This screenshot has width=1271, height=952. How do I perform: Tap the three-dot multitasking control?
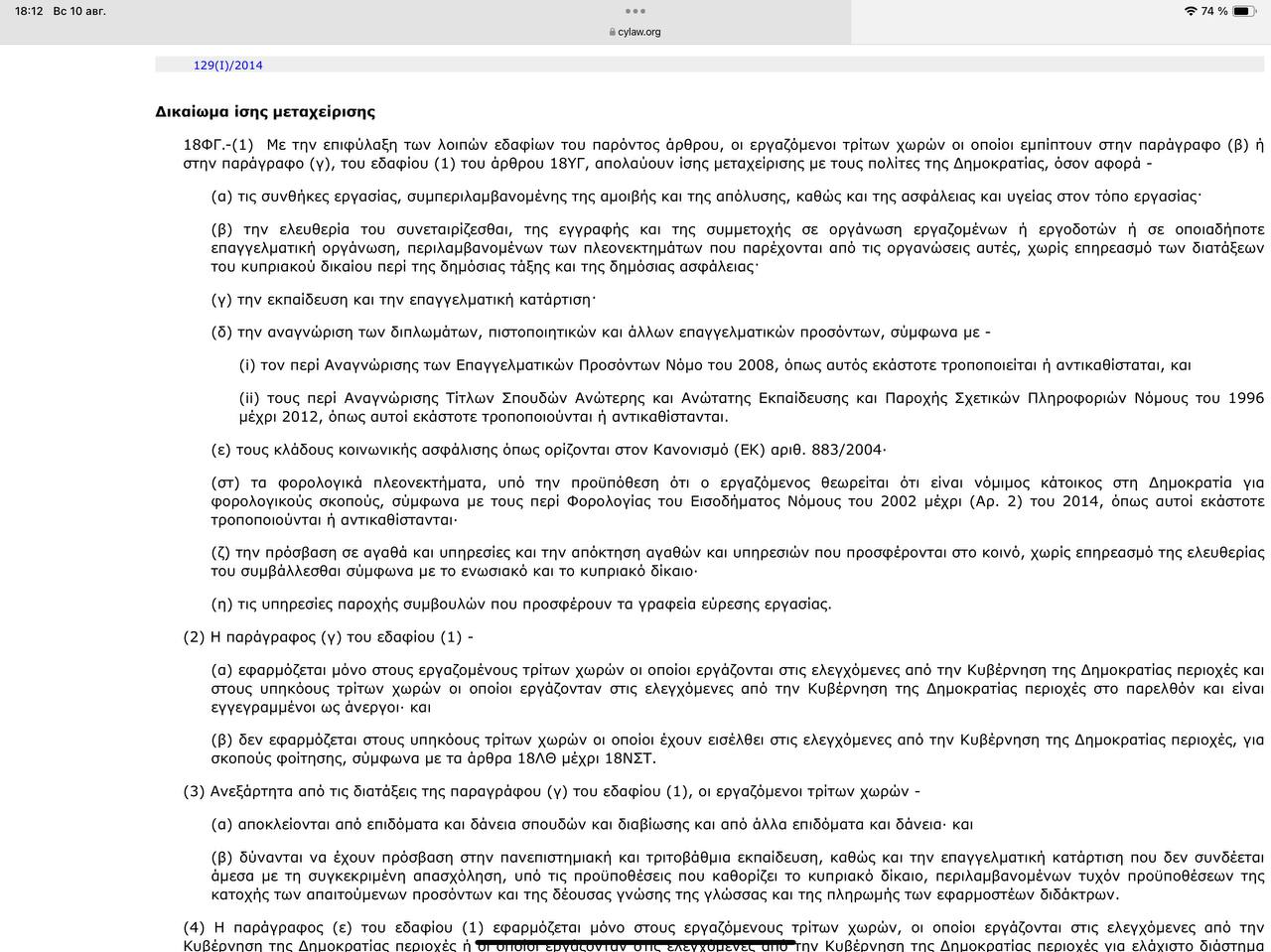[635, 12]
